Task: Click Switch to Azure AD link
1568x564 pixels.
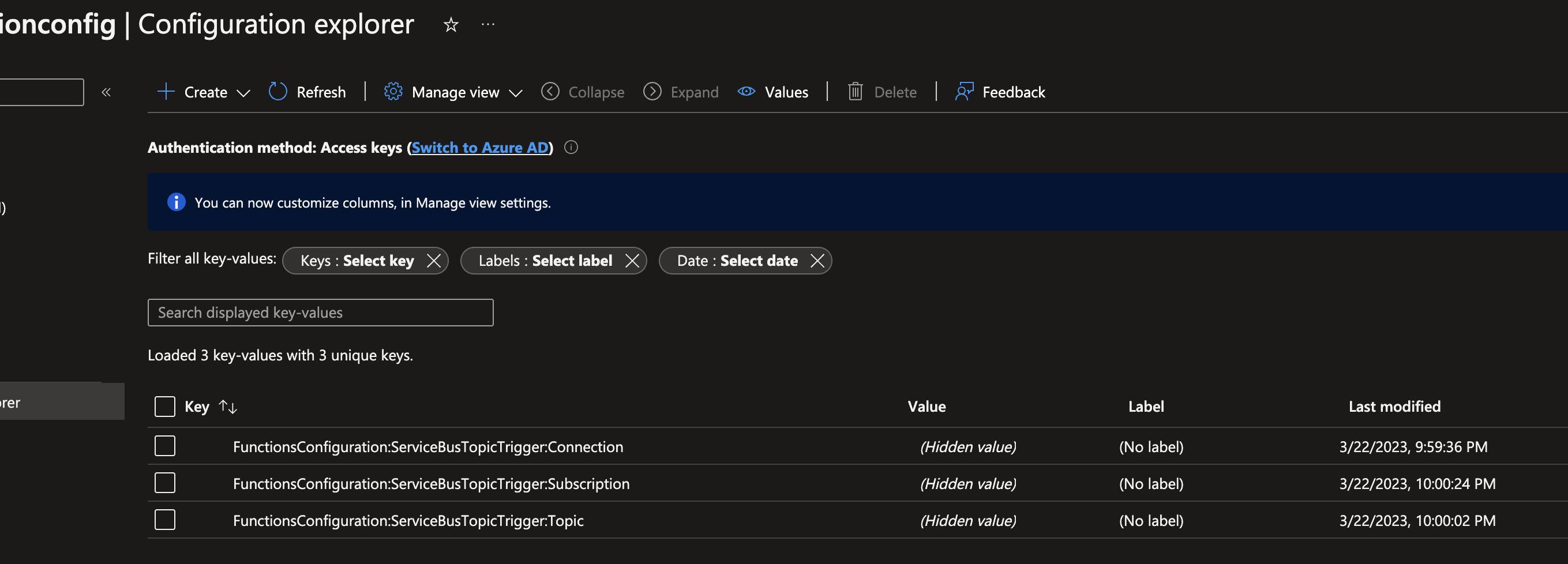Action: (479, 147)
